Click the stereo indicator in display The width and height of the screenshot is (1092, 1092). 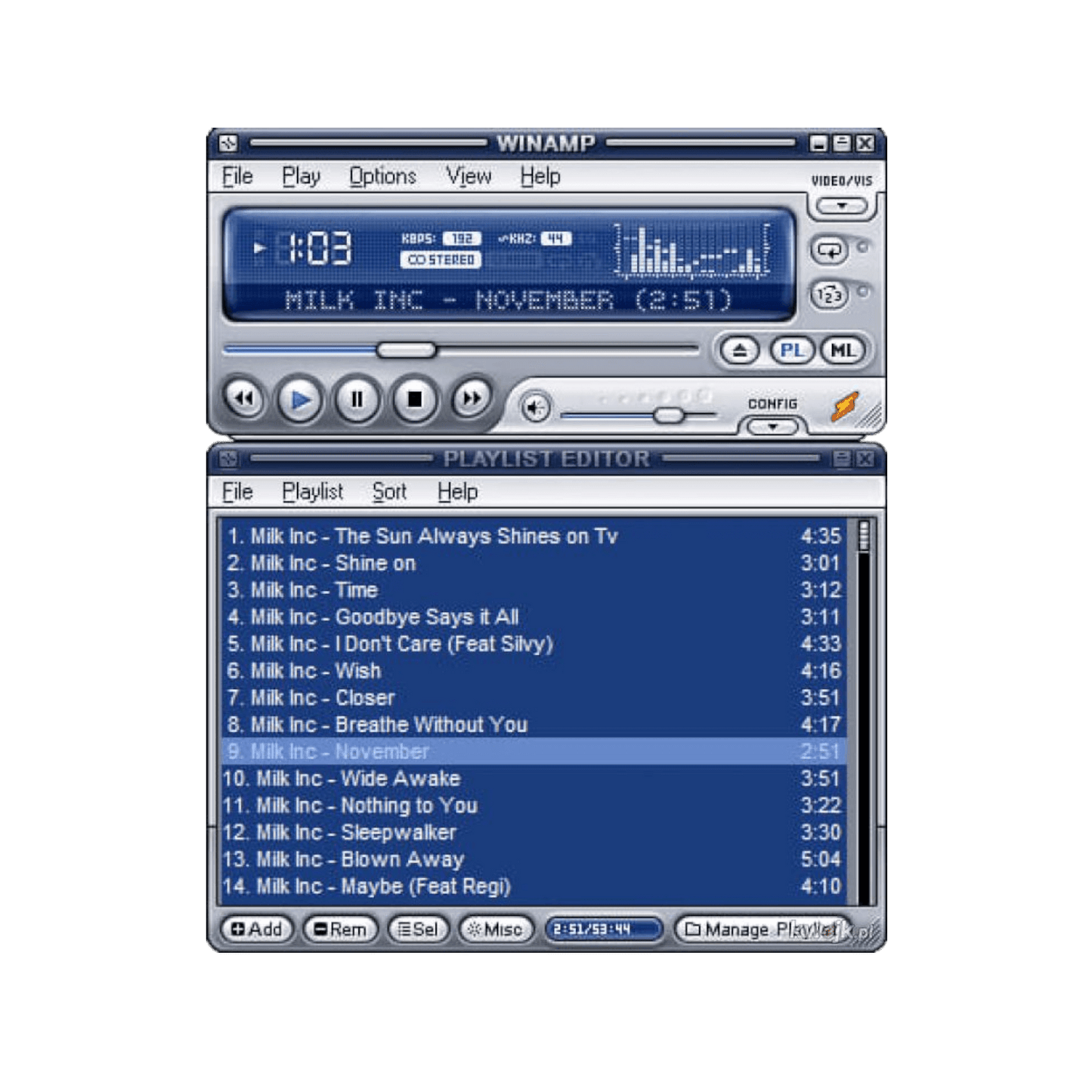(x=441, y=260)
